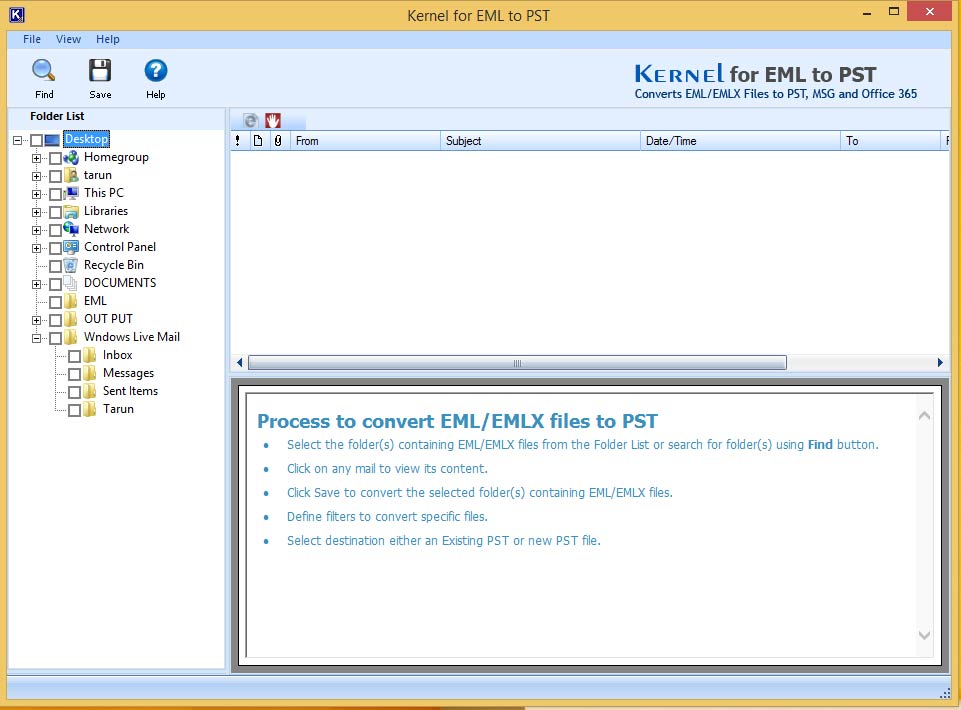Collapse the Wndows Live Mail node
This screenshot has height=710, width=961.
[36, 338]
